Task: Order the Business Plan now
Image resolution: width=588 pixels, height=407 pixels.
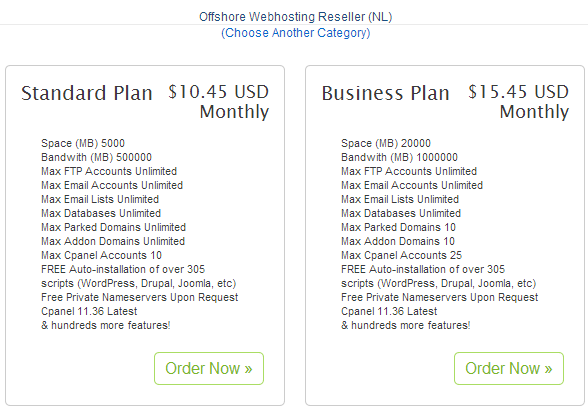Action: pos(509,368)
